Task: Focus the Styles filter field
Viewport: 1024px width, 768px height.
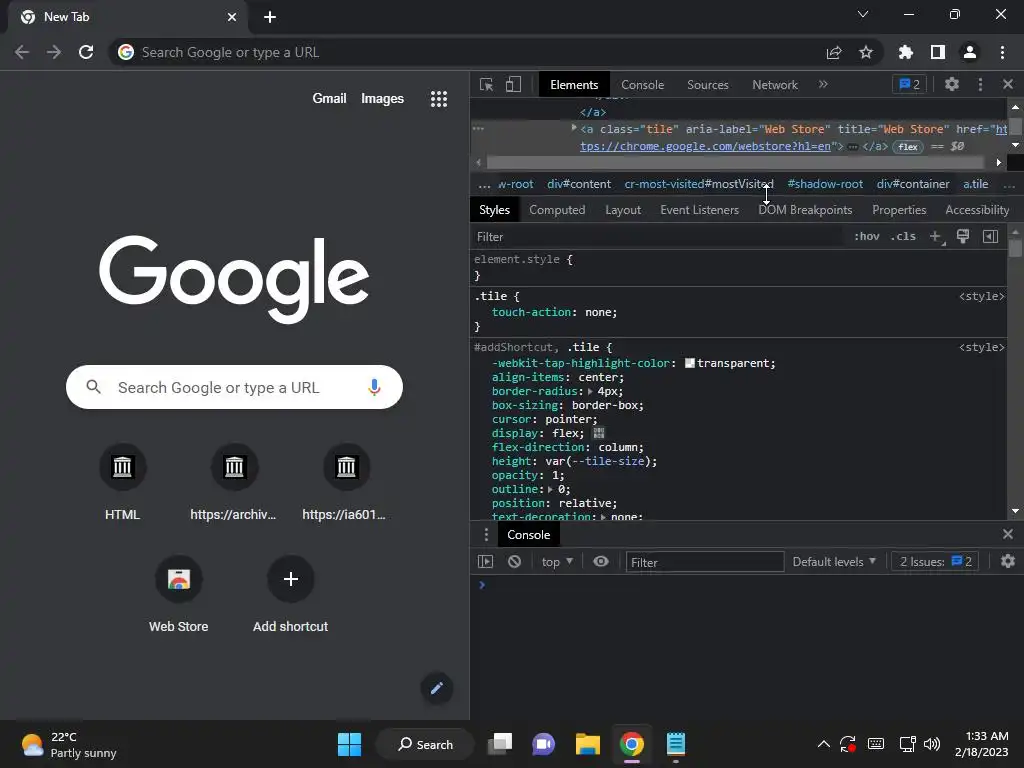Action: pos(658,236)
